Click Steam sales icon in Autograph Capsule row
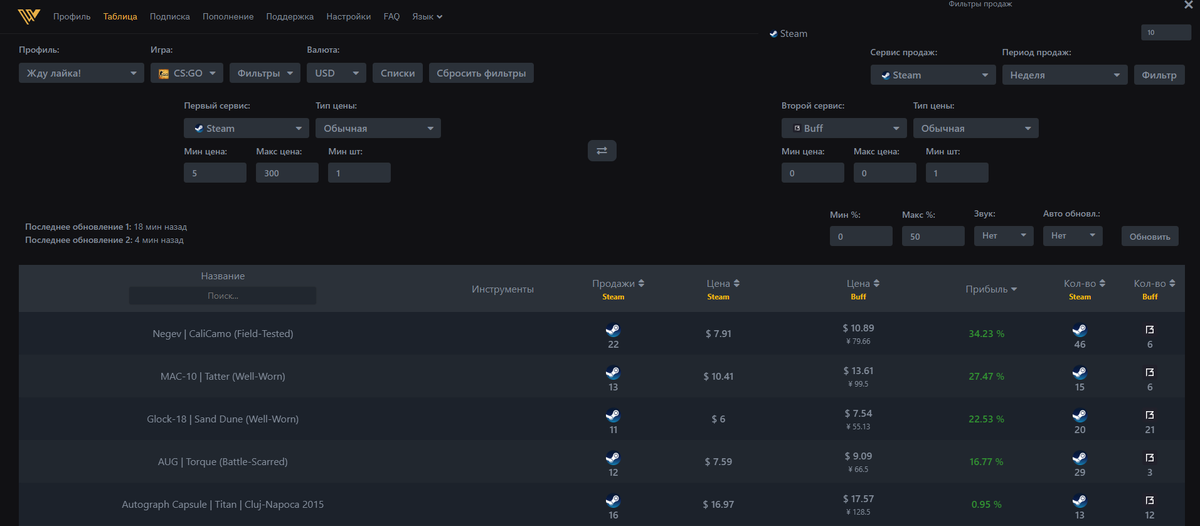The image size is (1200, 526). [613, 501]
